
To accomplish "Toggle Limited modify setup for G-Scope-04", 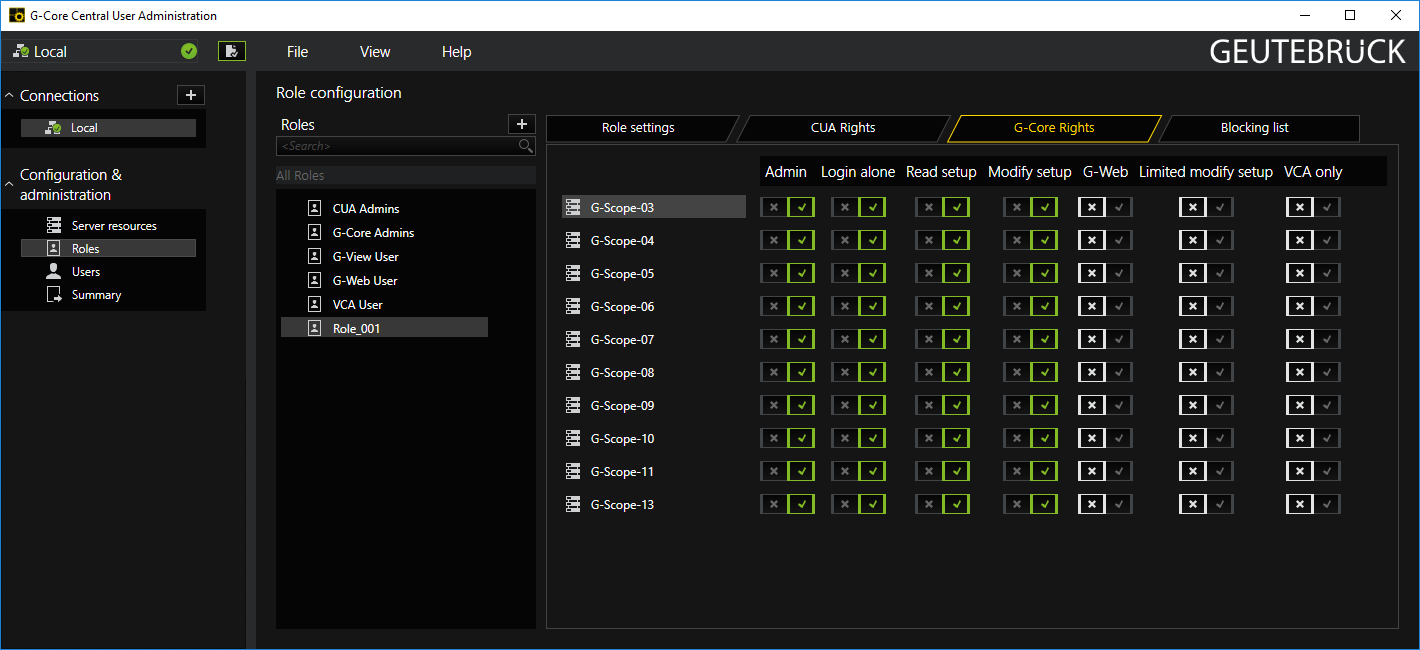I will coord(1206,240).
